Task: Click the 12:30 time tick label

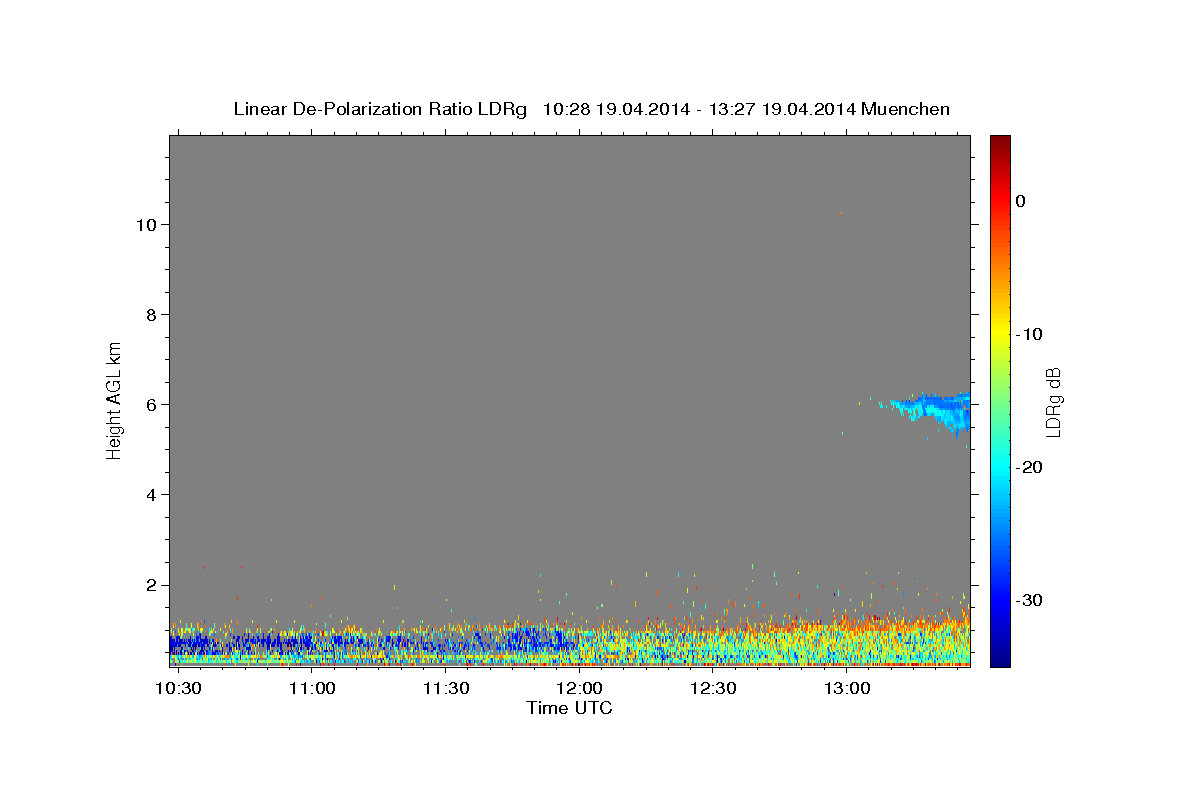Action: coord(713,689)
